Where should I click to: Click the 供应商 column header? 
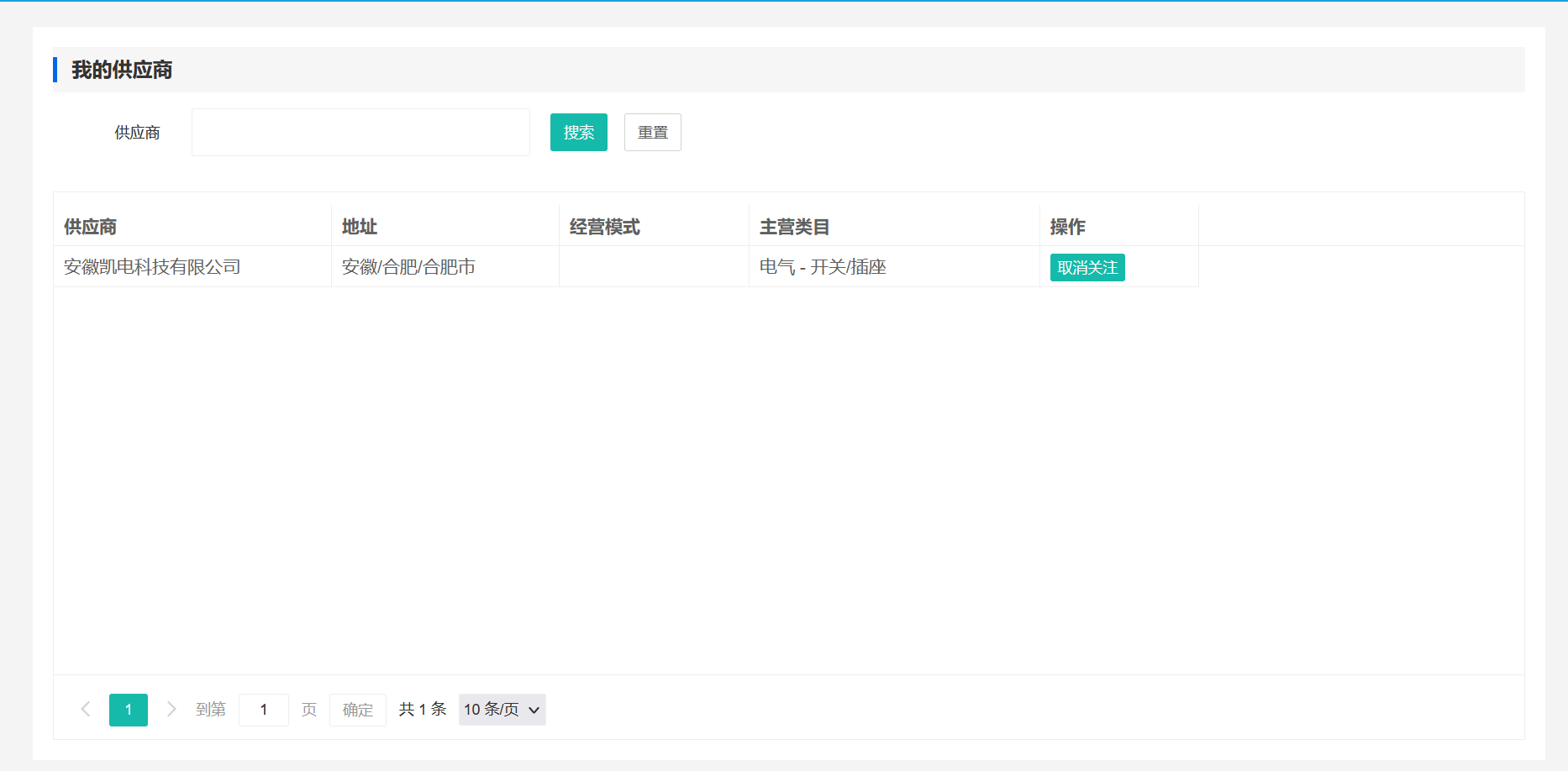click(91, 227)
